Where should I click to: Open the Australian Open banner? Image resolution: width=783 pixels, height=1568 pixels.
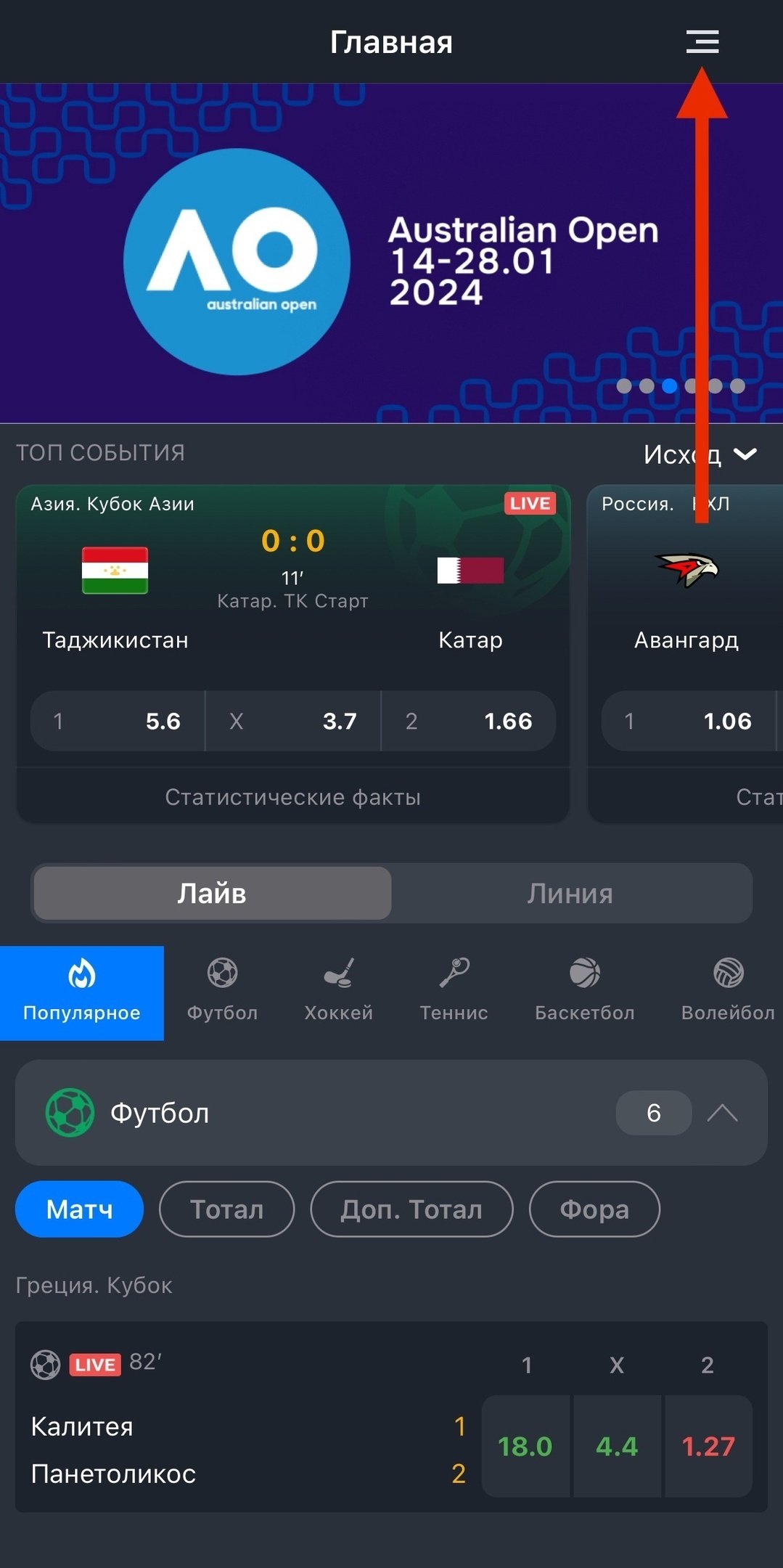391,253
